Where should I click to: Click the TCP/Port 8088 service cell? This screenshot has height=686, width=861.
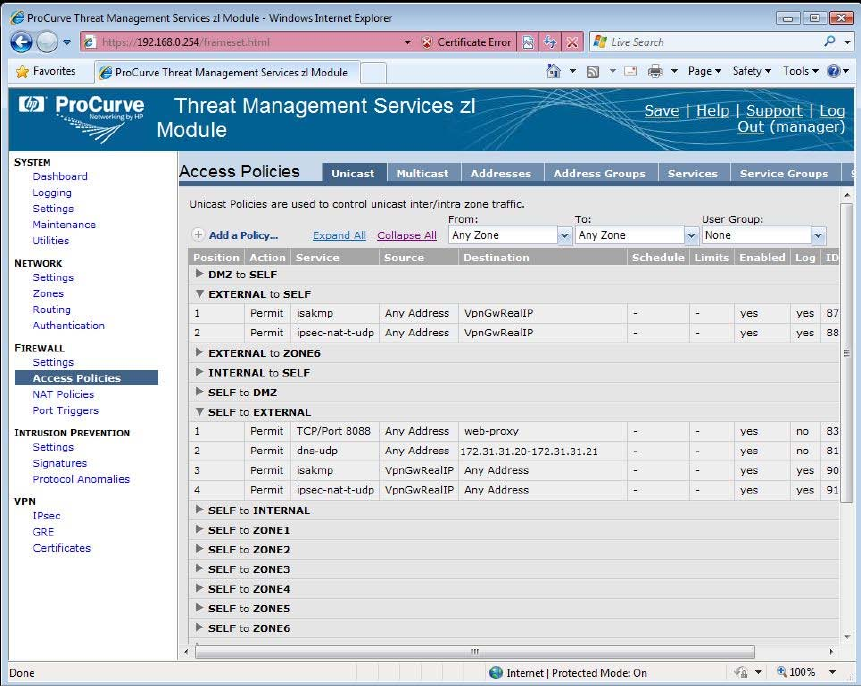point(334,431)
